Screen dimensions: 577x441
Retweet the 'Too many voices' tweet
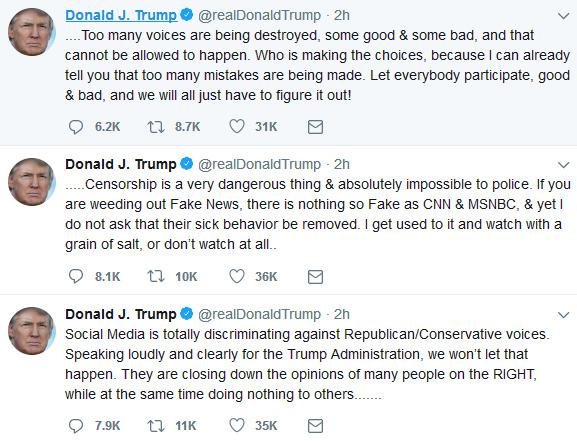(156, 127)
